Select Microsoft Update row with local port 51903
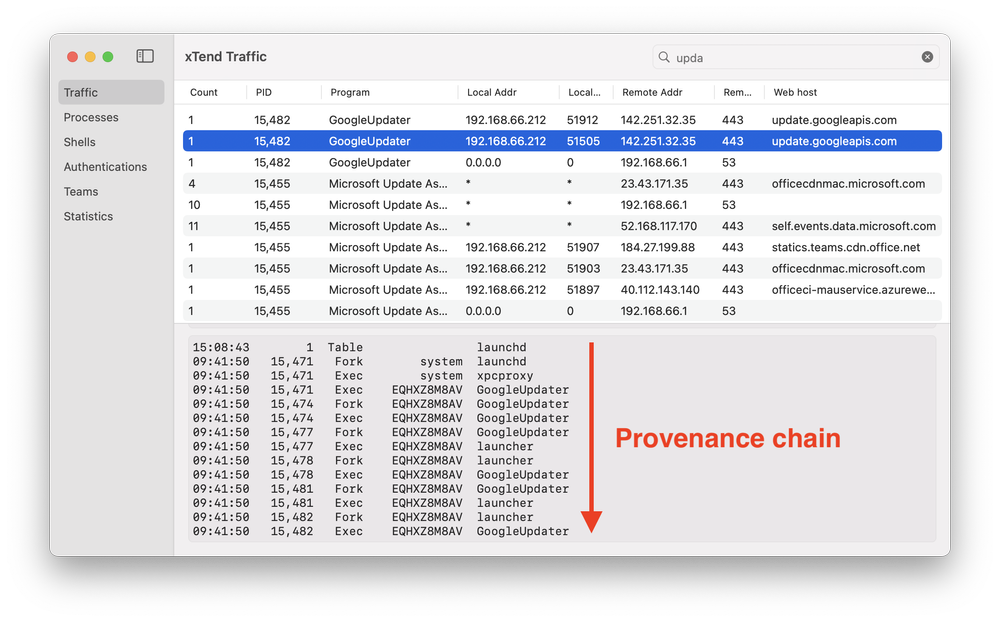Viewport: 1000px width, 622px height. coord(562,269)
